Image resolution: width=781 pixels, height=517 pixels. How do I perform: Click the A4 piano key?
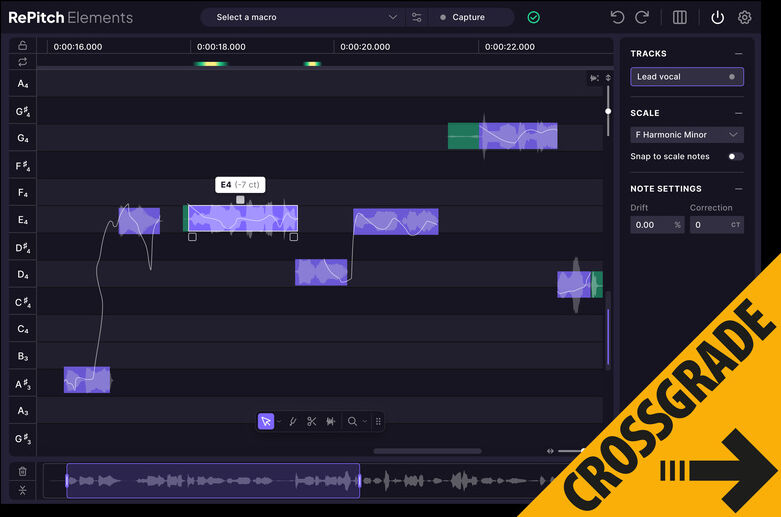(x=22, y=84)
